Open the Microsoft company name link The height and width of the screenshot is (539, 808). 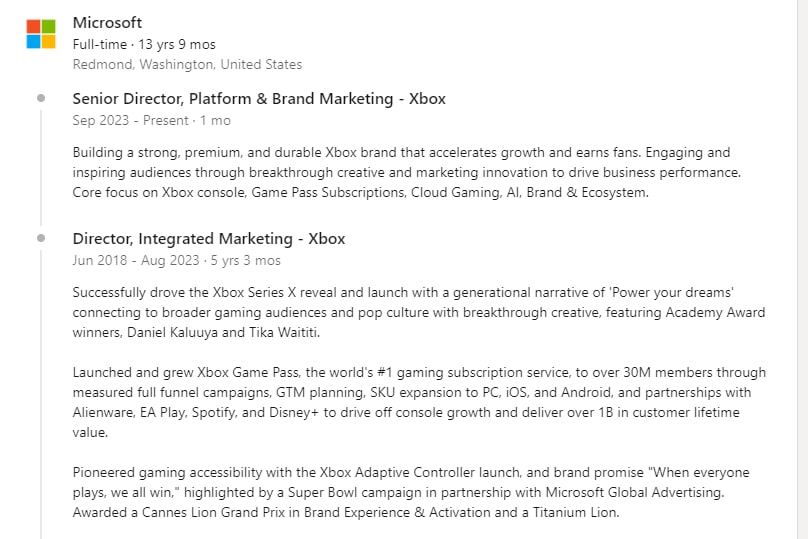(x=107, y=23)
